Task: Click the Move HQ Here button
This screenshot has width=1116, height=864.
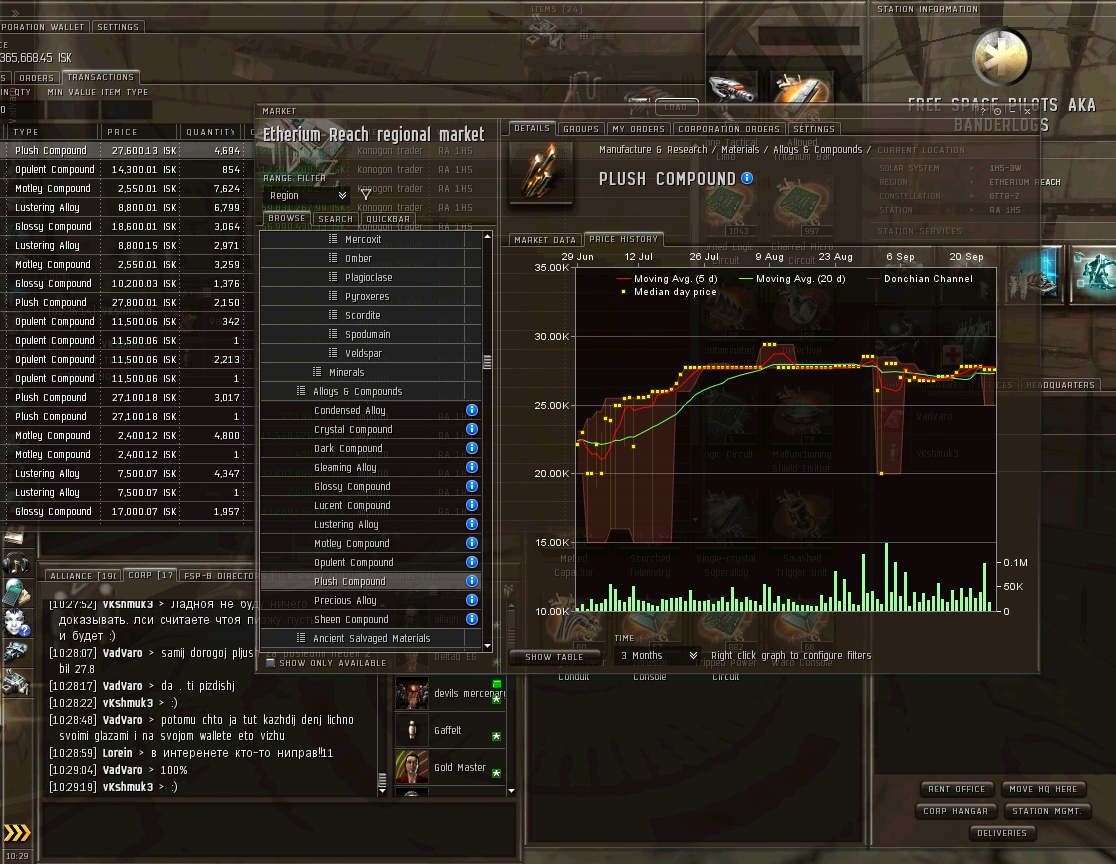Action: 1043,789
